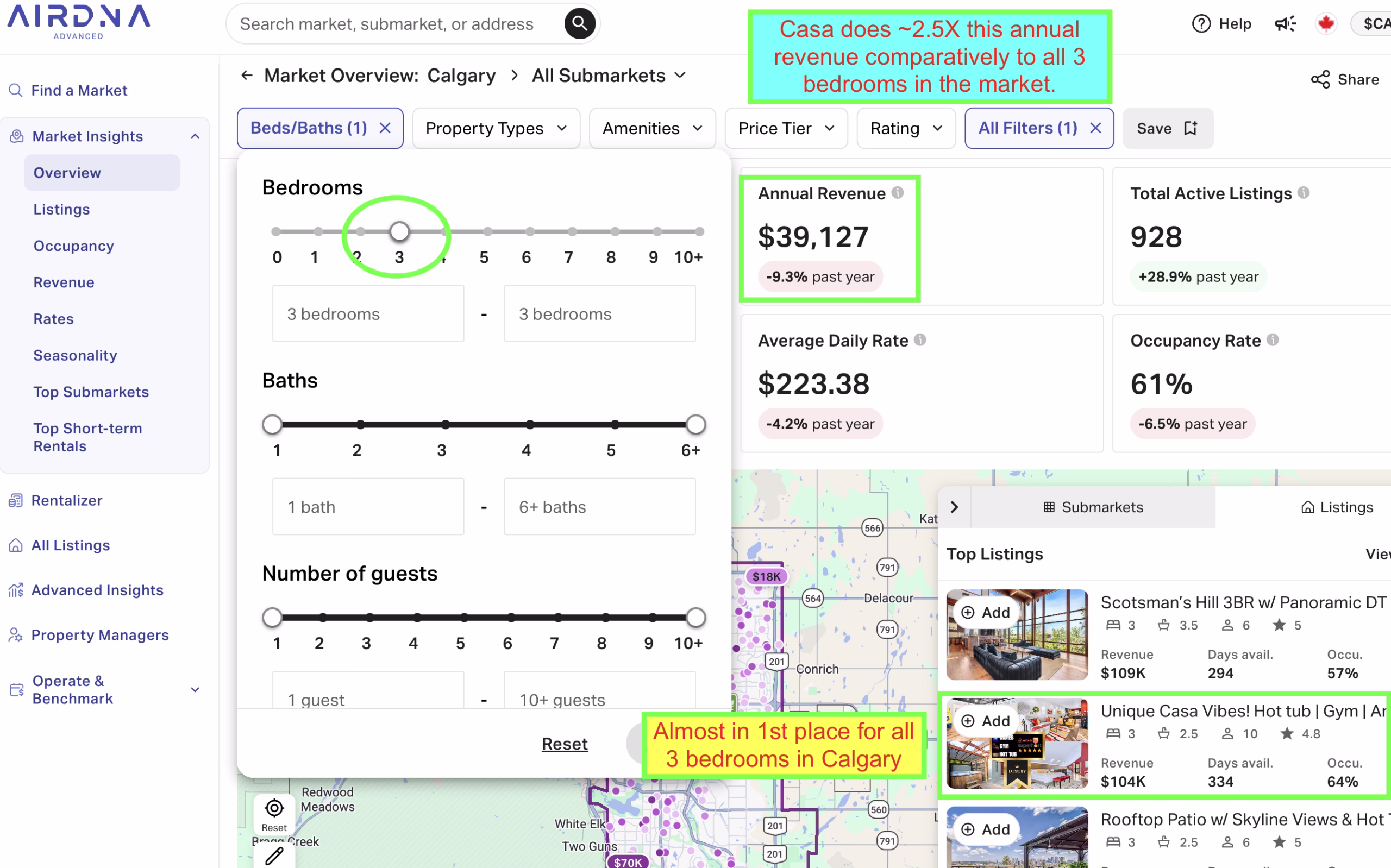Collapse the Market Insights section
This screenshot has width=1391, height=868.
[195, 136]
